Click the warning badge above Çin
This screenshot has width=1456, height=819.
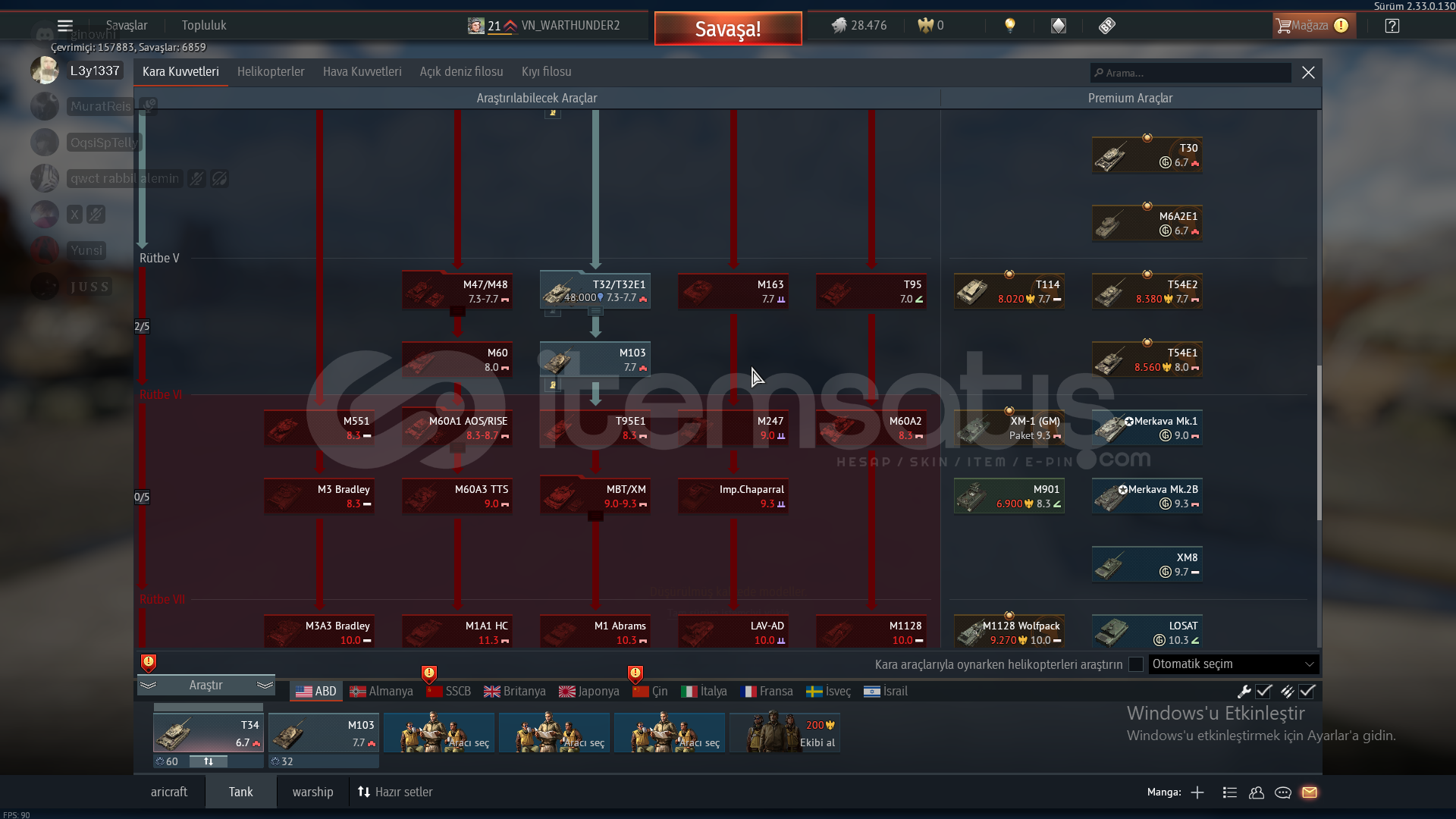coord(635,673)
